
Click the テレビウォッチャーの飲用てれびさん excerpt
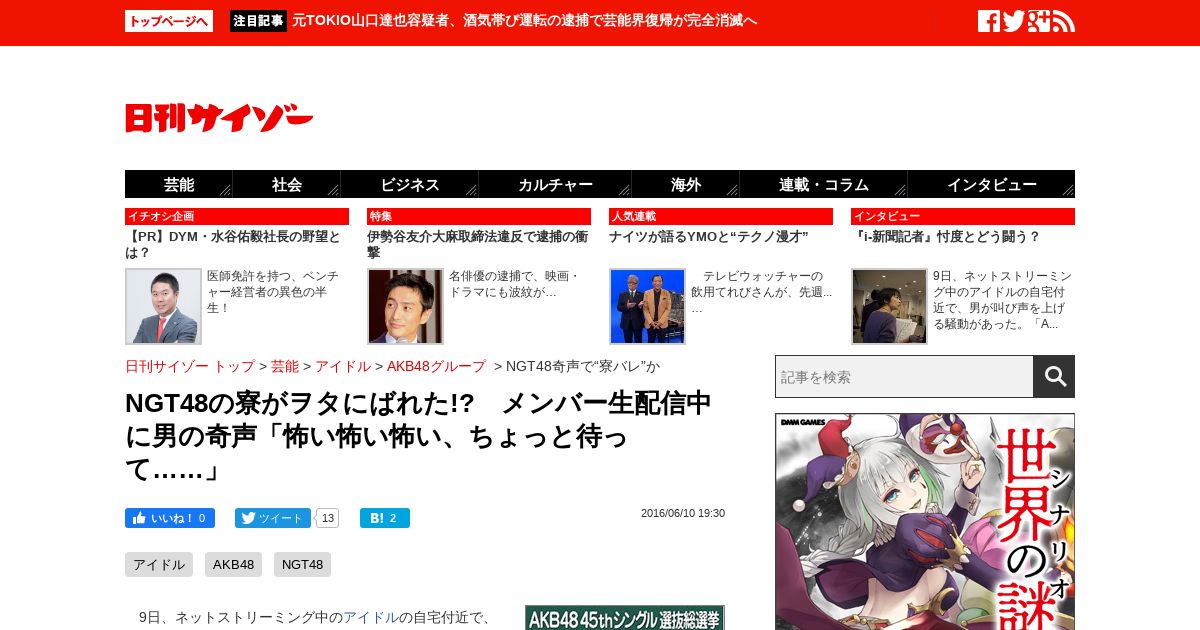tap(762, 292)
